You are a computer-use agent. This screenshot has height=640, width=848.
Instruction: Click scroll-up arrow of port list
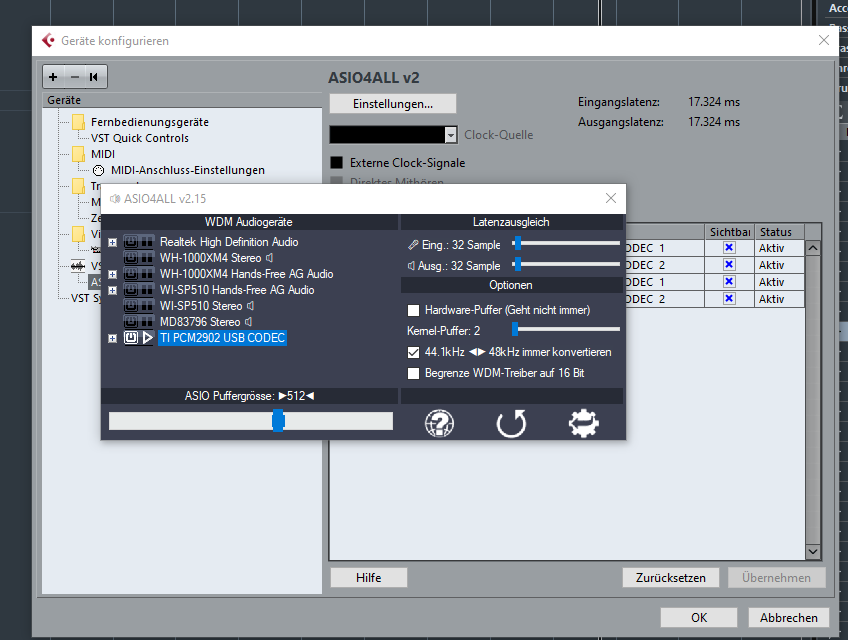812,248
